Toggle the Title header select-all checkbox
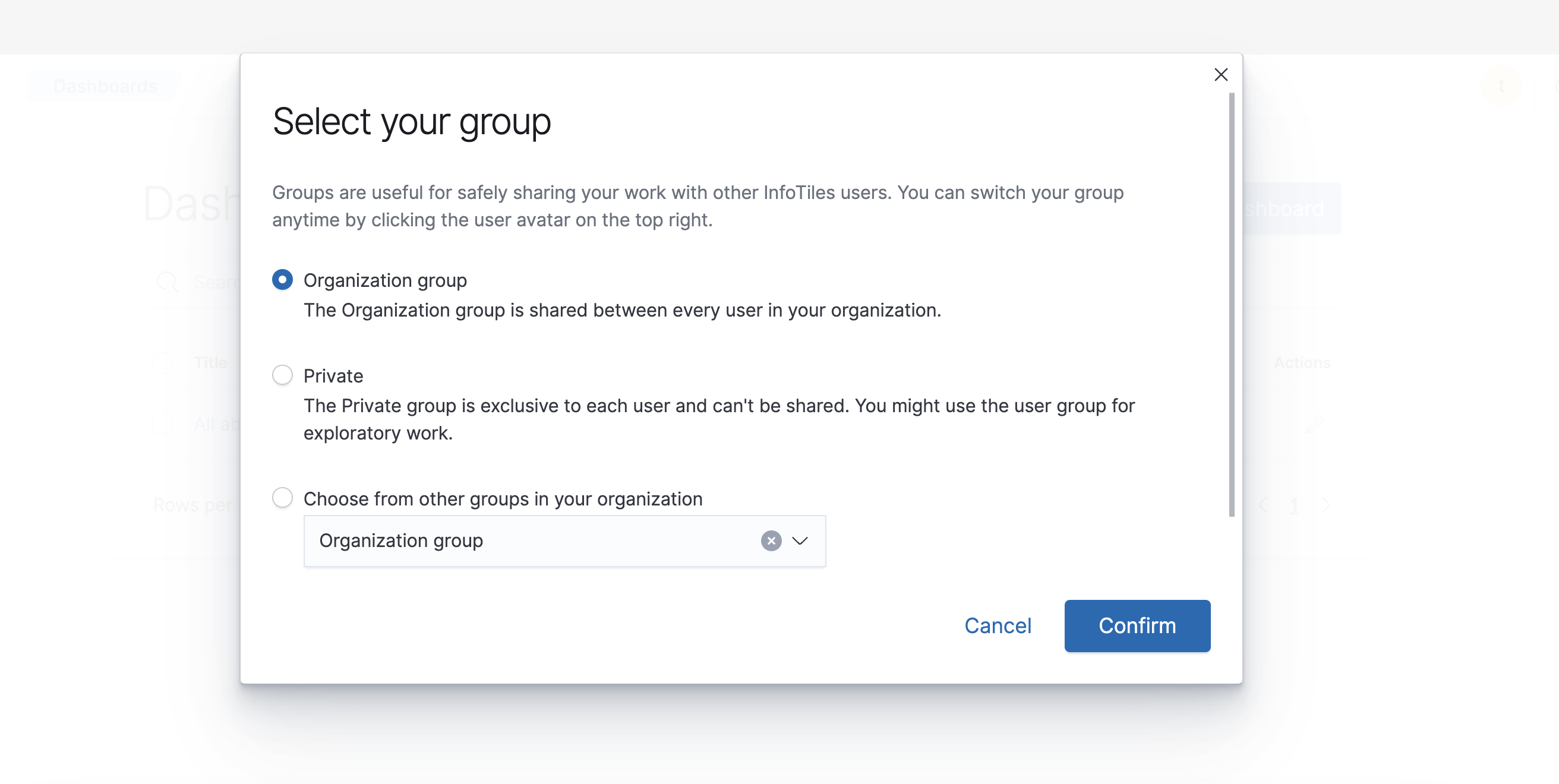Screen dimensions: 1559x784 [163, 362]
